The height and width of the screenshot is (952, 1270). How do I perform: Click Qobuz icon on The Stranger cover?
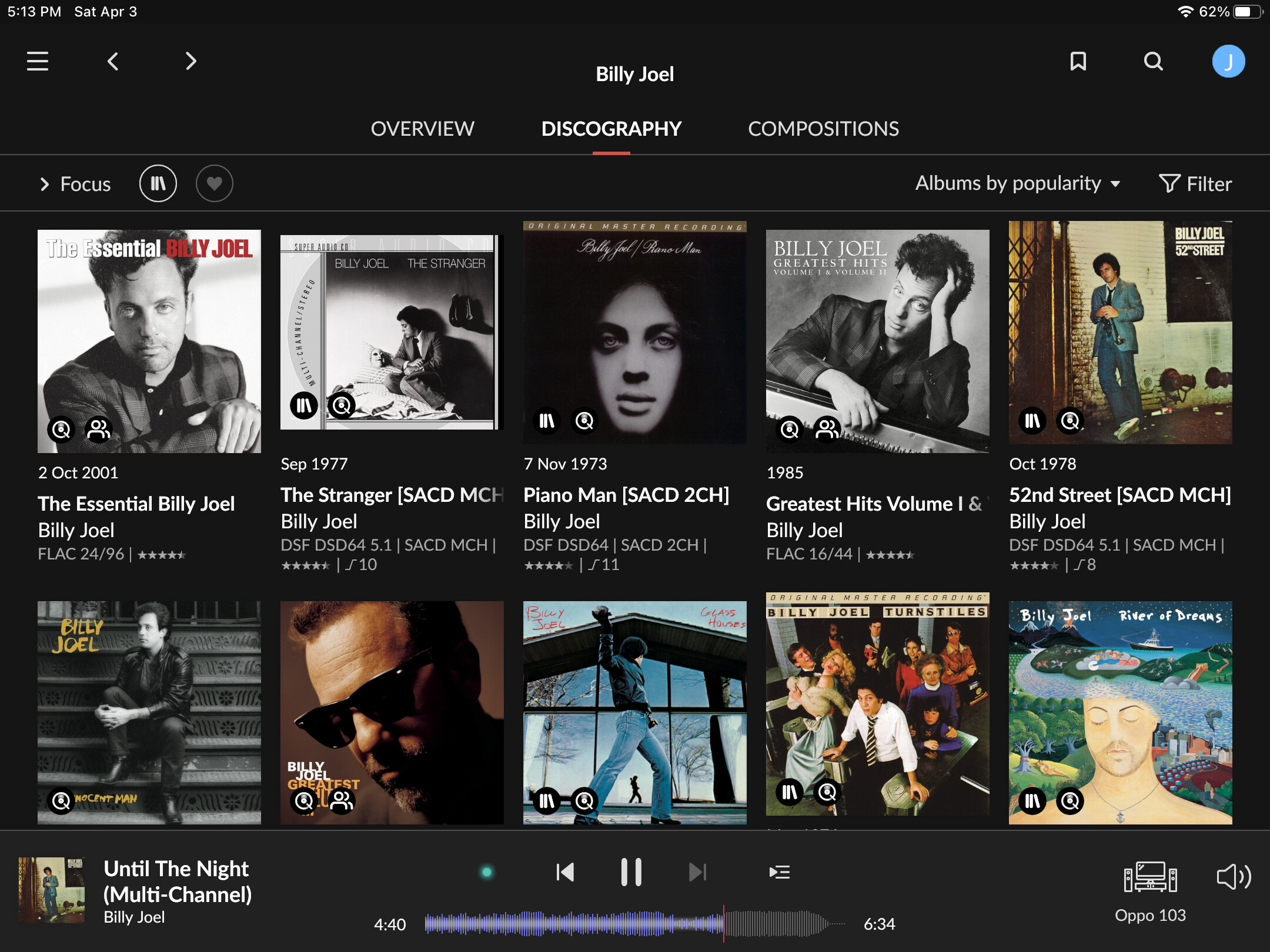pos(342,405)
